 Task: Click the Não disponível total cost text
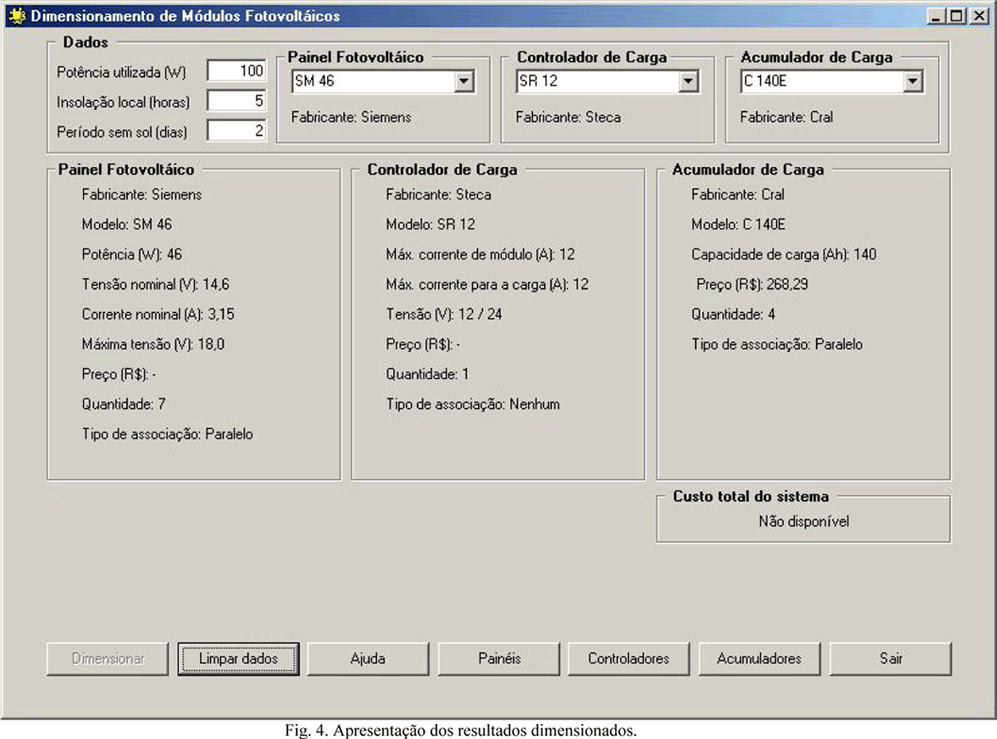(x=803, y=521)
